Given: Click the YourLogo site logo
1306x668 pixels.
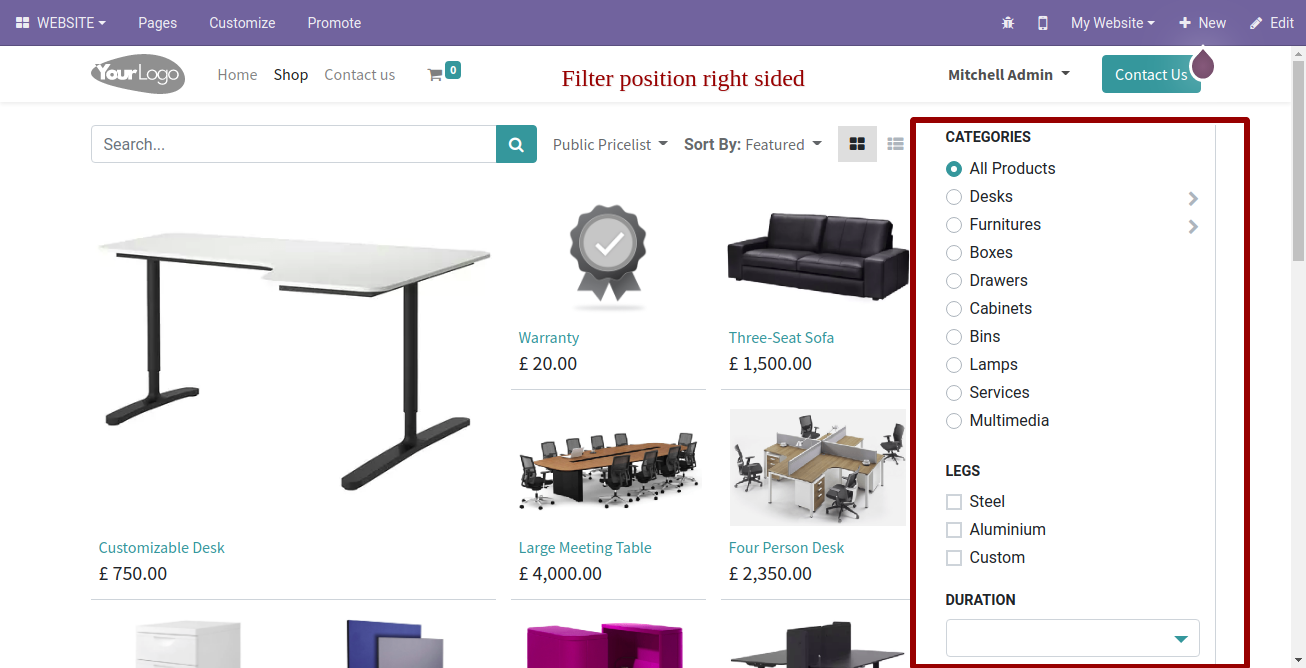Looking at the screenshot, I should point(138,74).
